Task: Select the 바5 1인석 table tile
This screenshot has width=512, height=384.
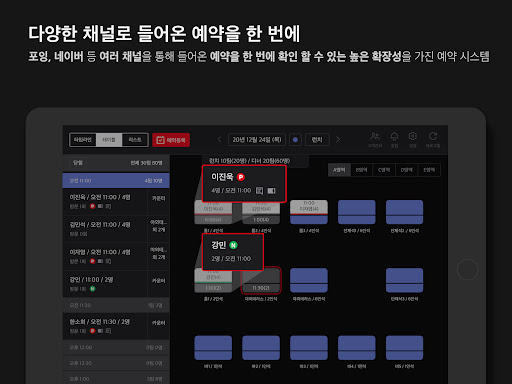Action: [x=404, y=348]
